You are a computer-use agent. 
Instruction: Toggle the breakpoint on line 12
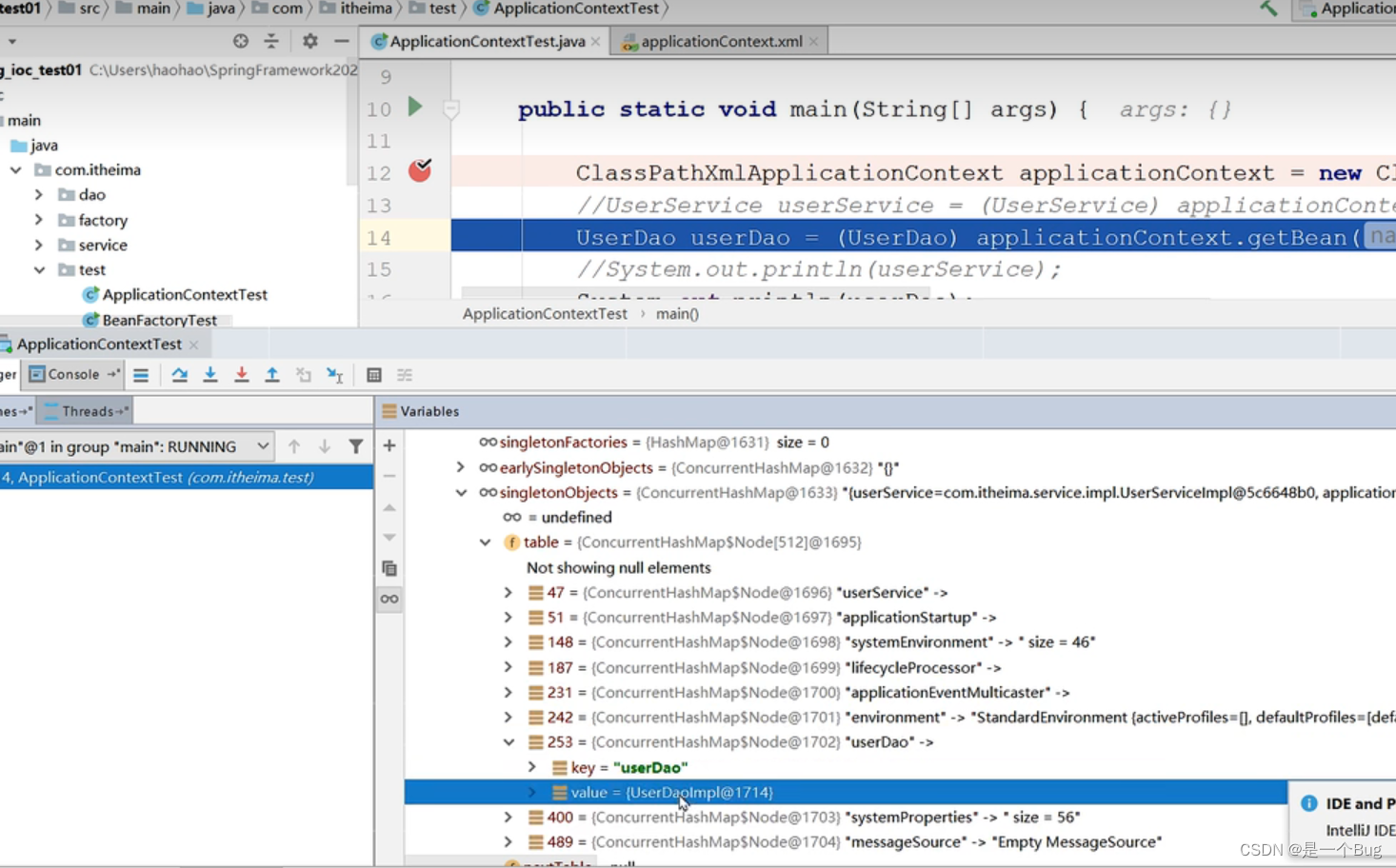(420, 171)
